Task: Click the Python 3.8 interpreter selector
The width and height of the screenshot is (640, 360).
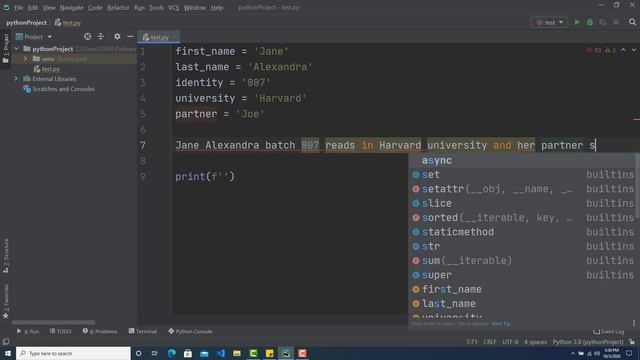Action: point(588,342)
